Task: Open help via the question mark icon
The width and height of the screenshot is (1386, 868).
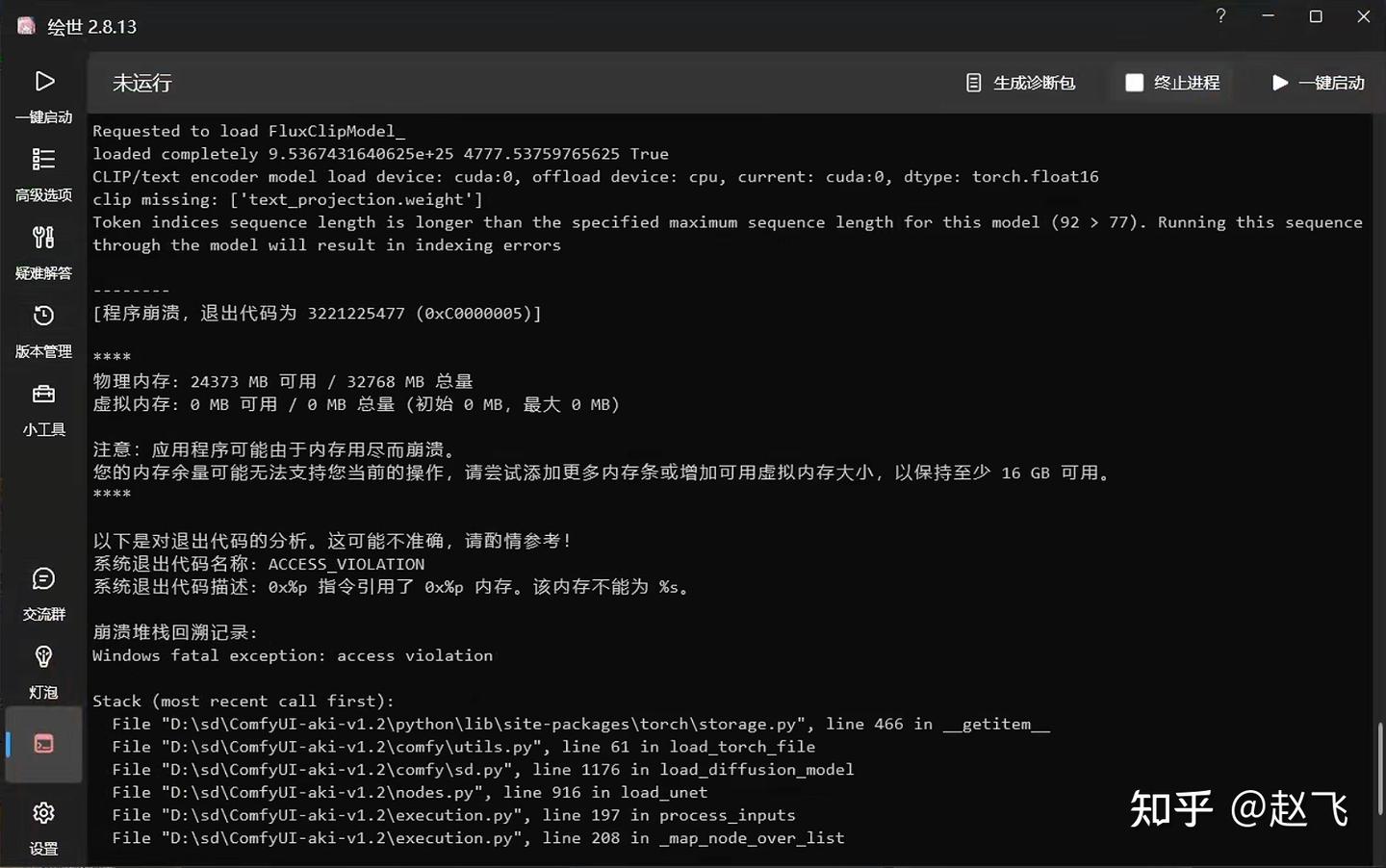Action: pos(1220,16)
